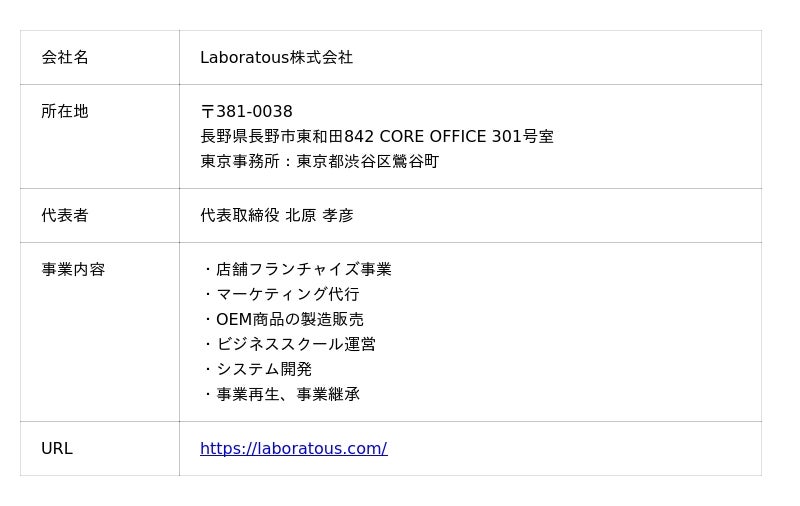800x506 pixels.
Task: Click the 事業再生、事業継承 list item
Action: click(x=287, y=395)
